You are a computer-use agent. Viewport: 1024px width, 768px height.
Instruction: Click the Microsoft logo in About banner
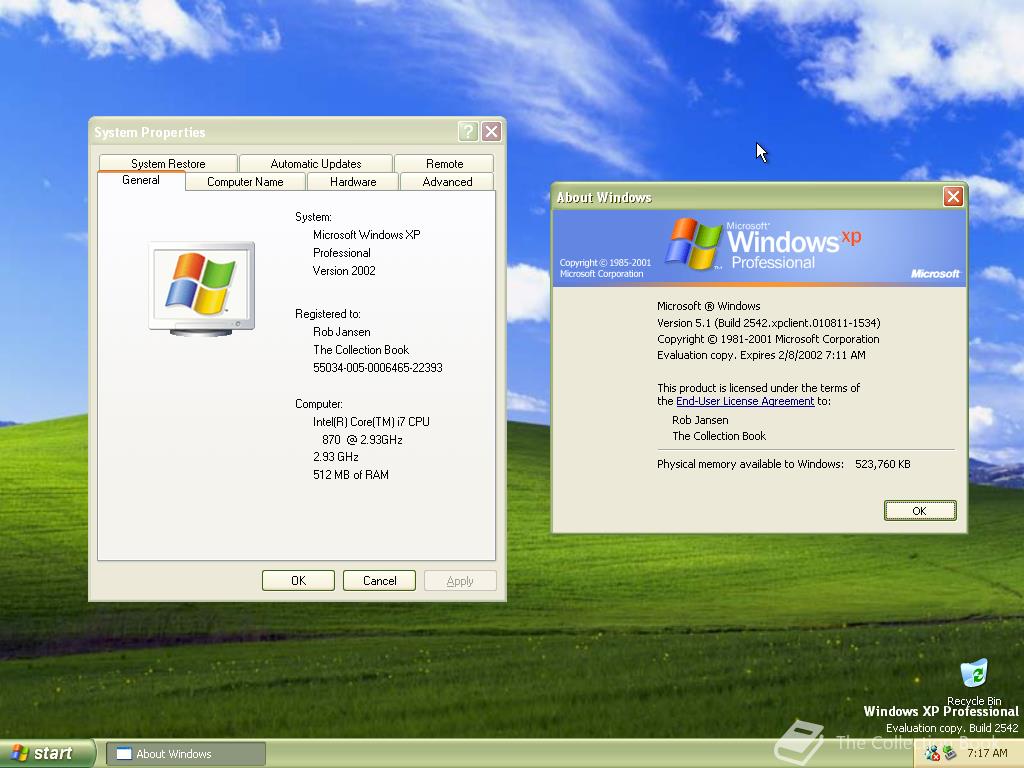click(x=935, y=274)
